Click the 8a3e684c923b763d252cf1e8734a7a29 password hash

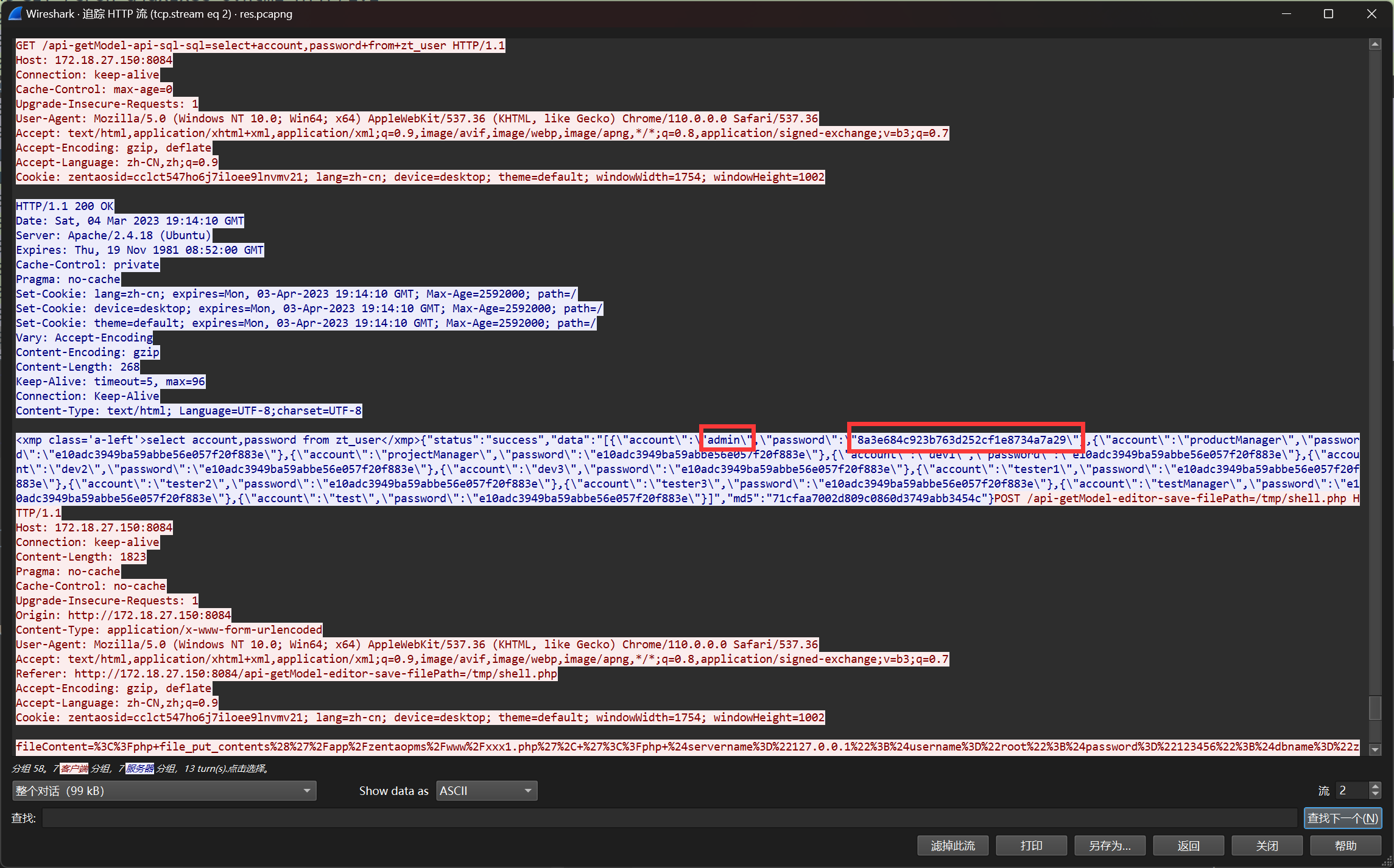click(x=962, y=440)
